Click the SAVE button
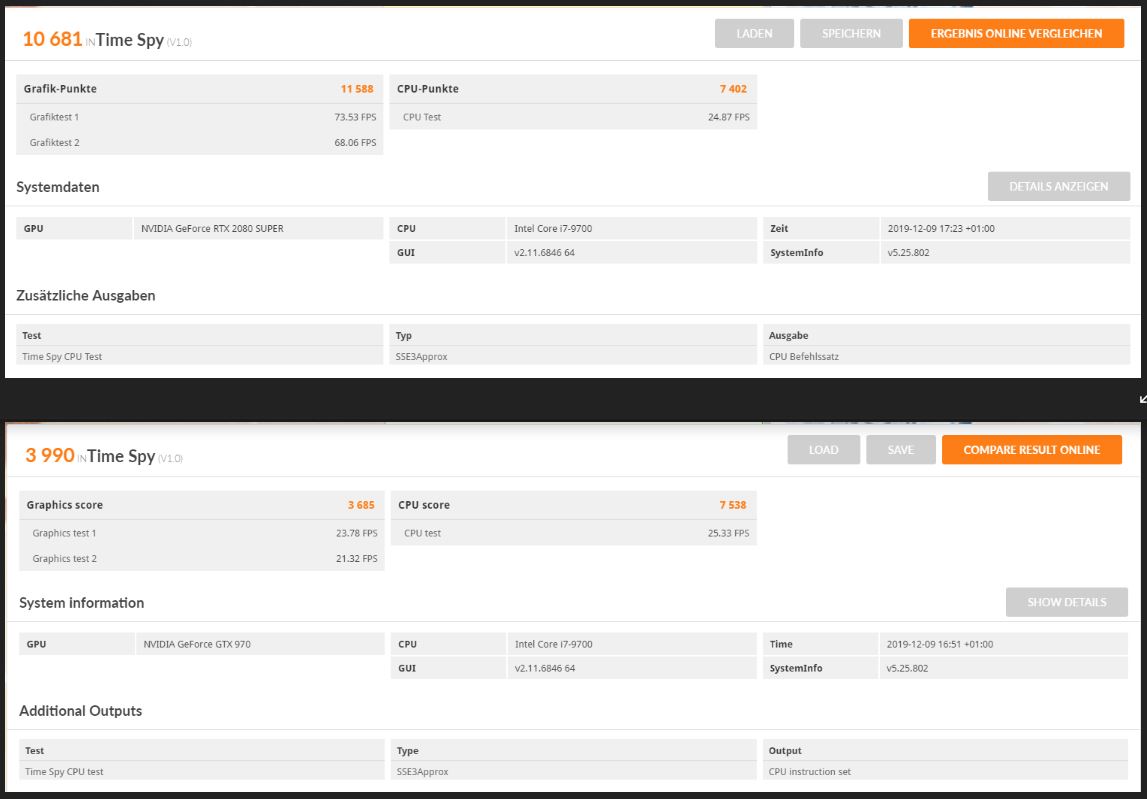This screenshot has height=799, width=1147. click(x=900, y=450)
